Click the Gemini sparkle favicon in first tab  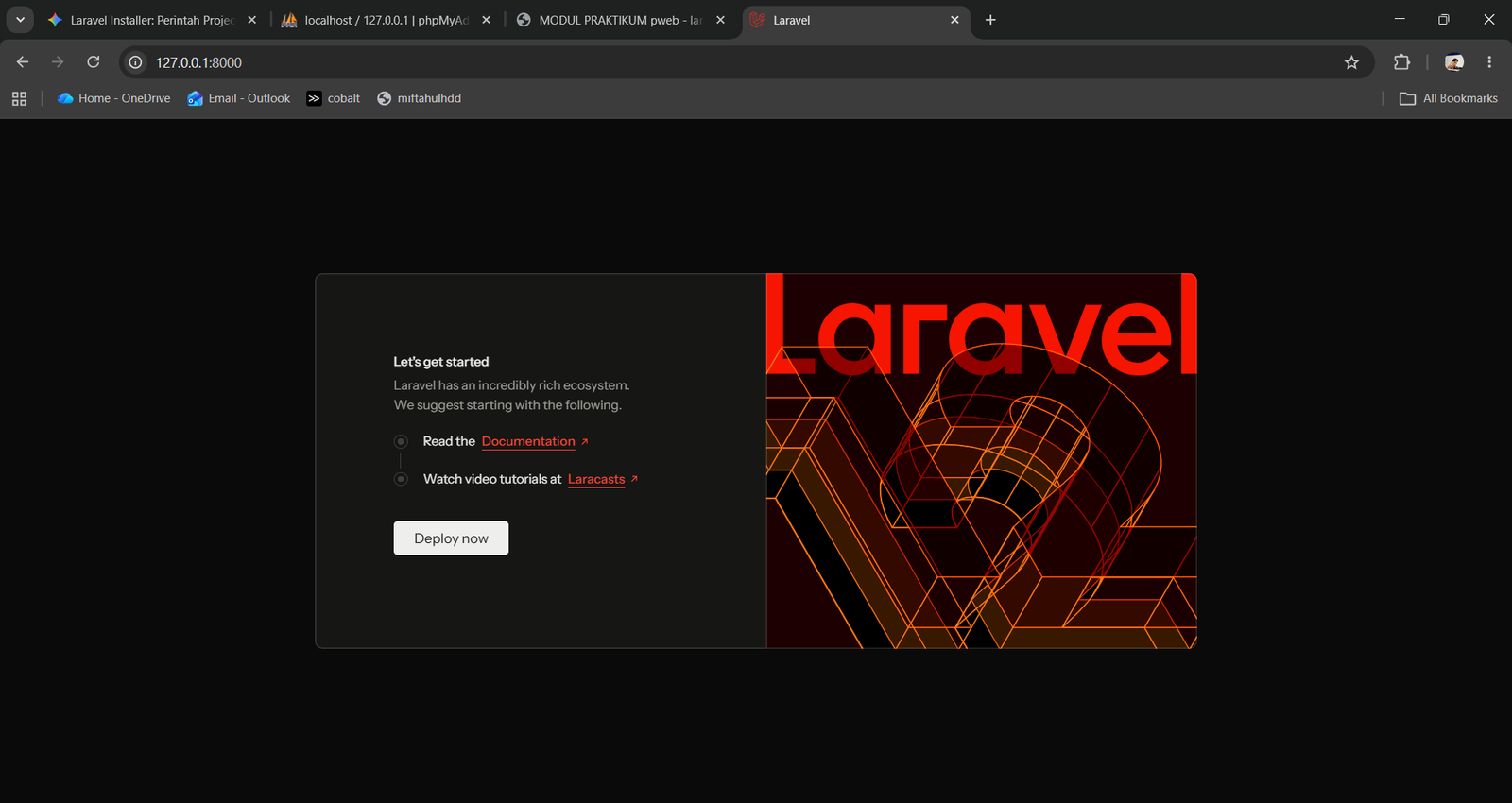[x=55, y=20]
